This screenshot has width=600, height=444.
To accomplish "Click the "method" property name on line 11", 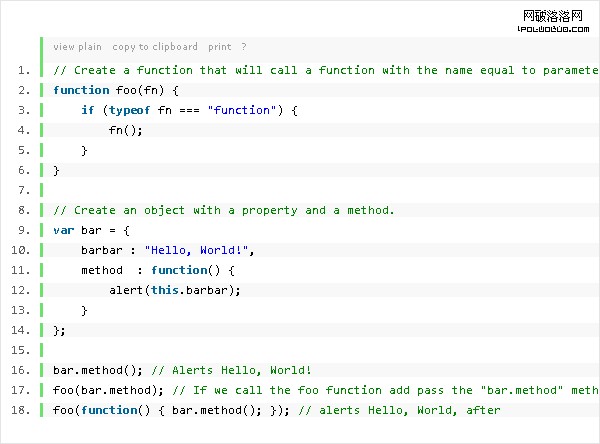I will (102, 270).
